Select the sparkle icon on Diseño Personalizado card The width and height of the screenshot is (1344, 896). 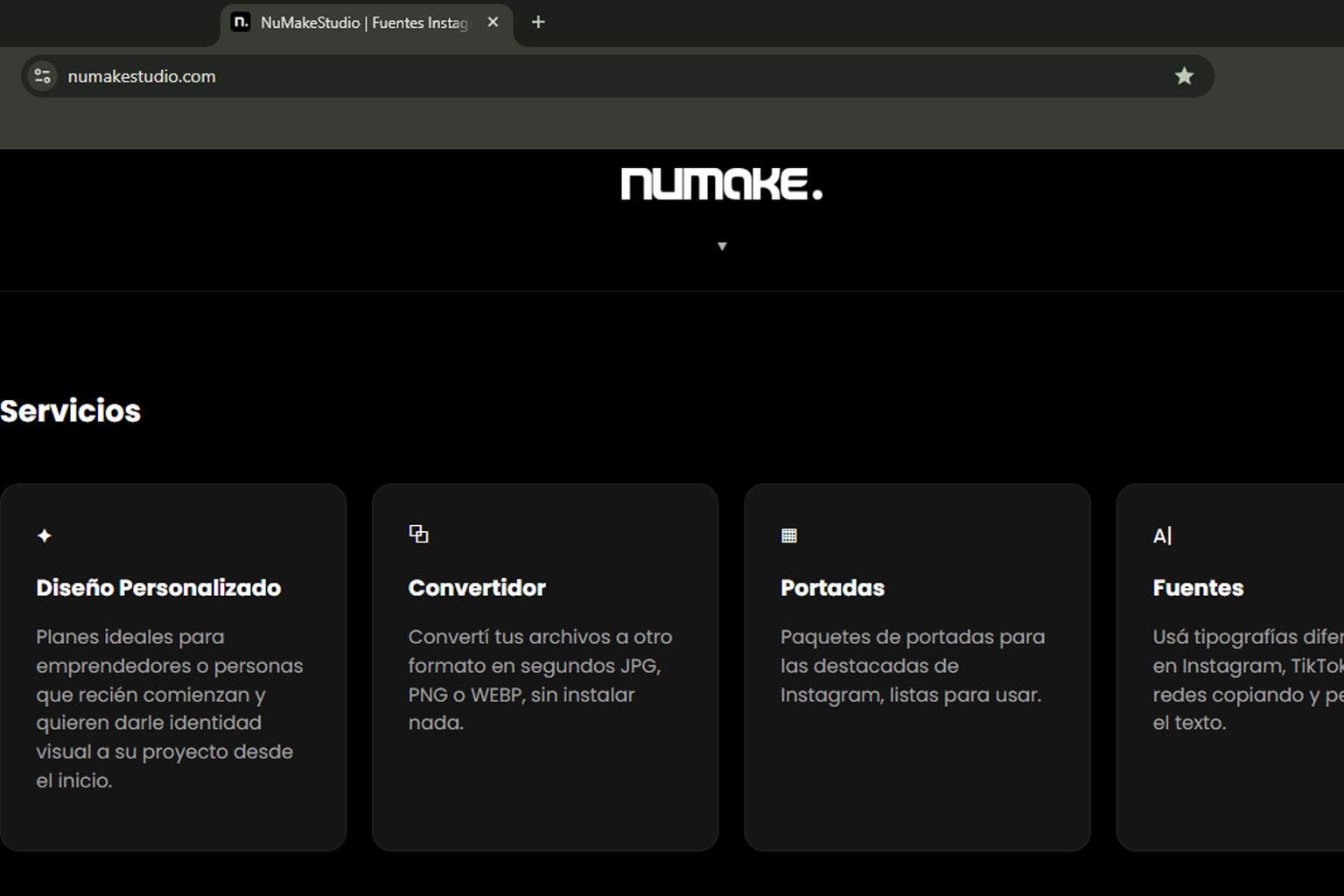tap(44, 535)
